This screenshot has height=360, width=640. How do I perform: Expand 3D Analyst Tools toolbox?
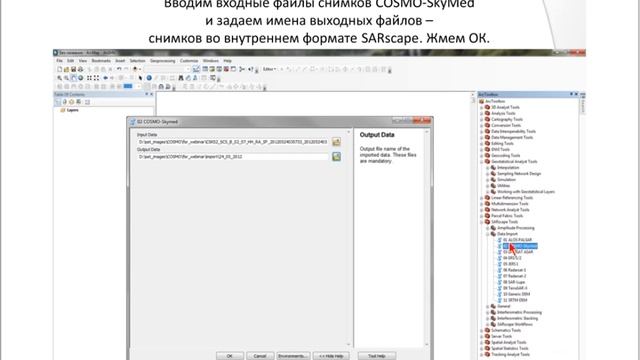[x=482, y=107]
